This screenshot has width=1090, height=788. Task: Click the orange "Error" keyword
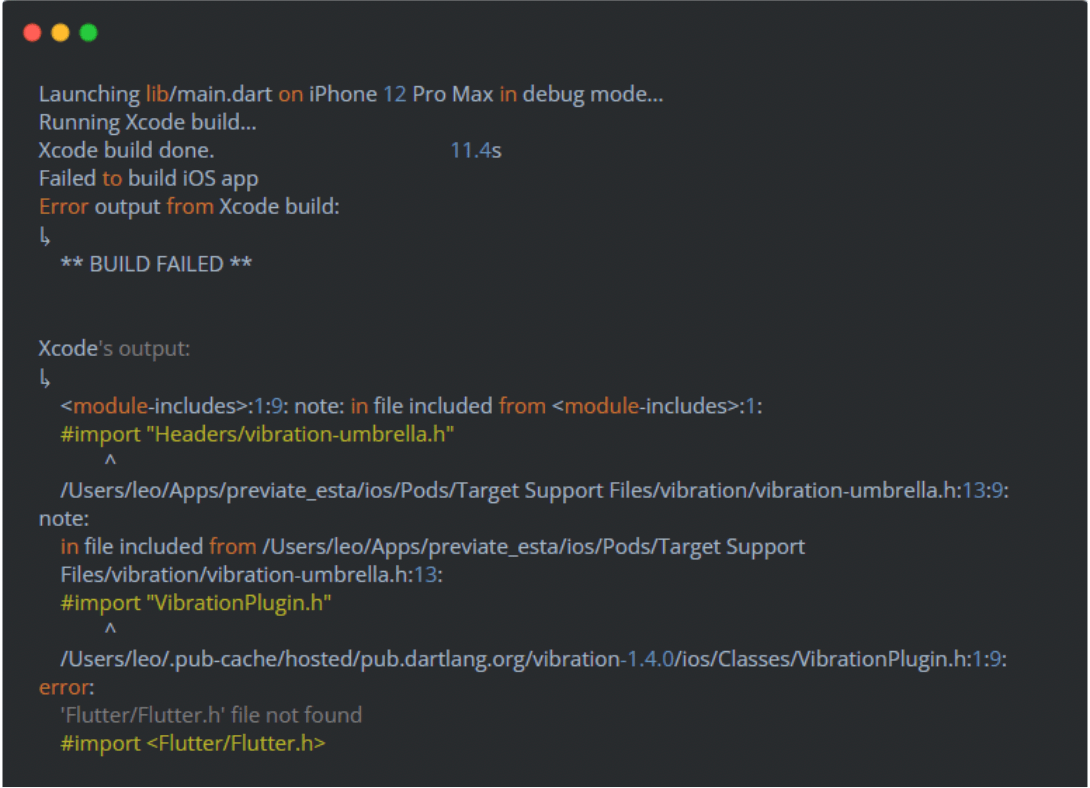point(63,206)
